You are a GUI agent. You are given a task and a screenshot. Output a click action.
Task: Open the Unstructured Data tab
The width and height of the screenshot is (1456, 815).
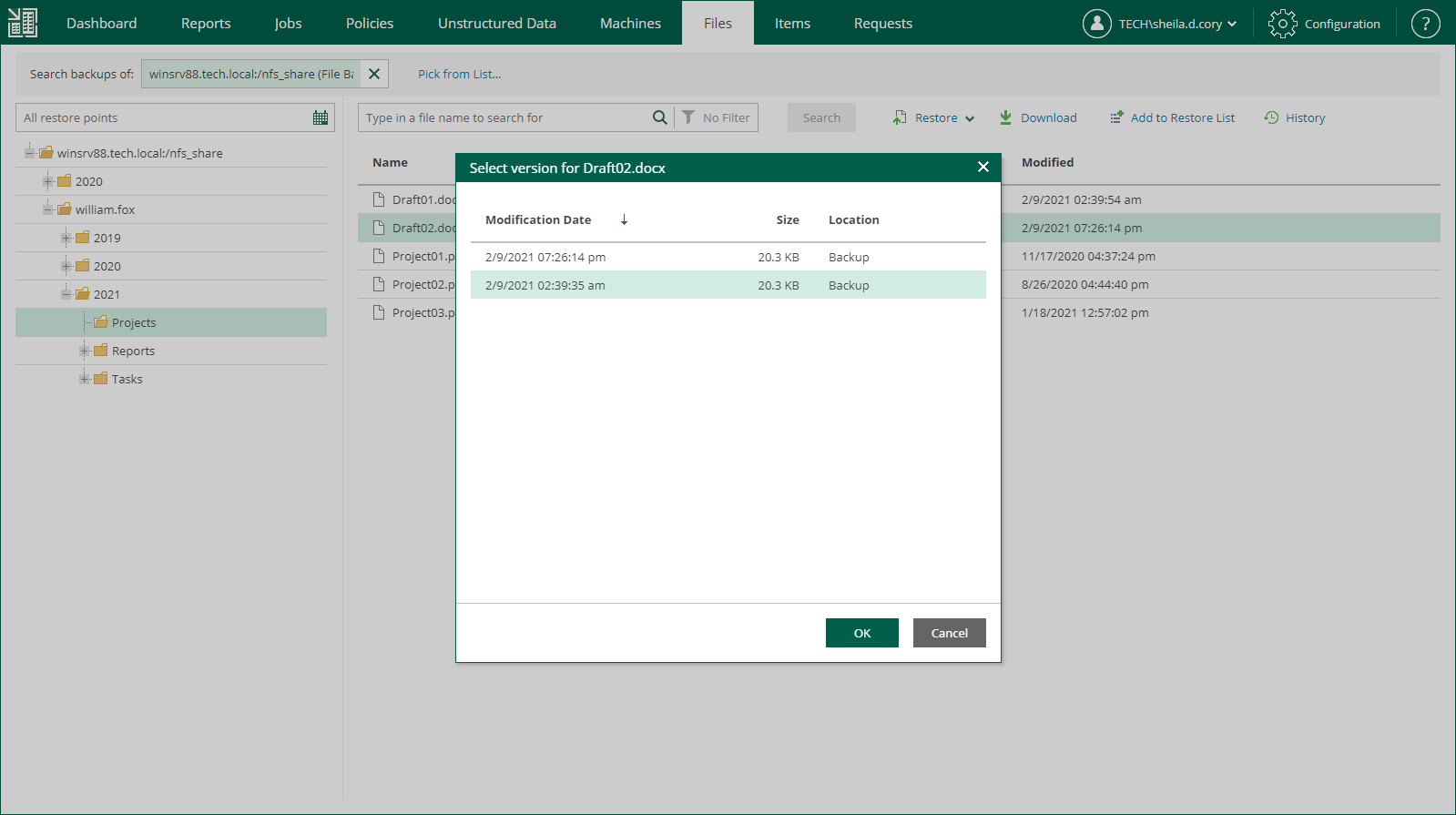point(496,24)
